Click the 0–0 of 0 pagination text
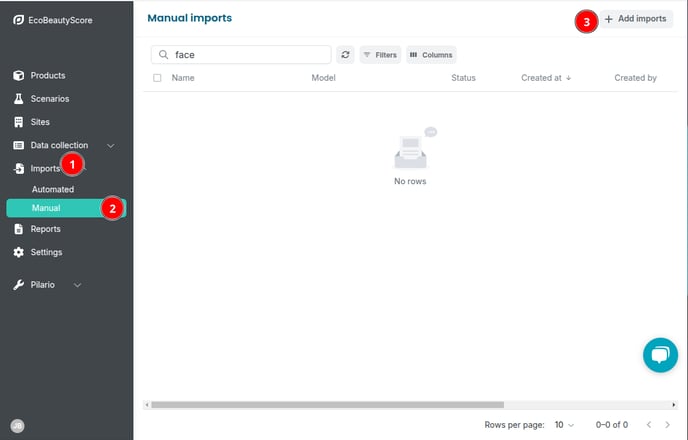This screenshot has width=688, height=440. click(x=612, y=425)
